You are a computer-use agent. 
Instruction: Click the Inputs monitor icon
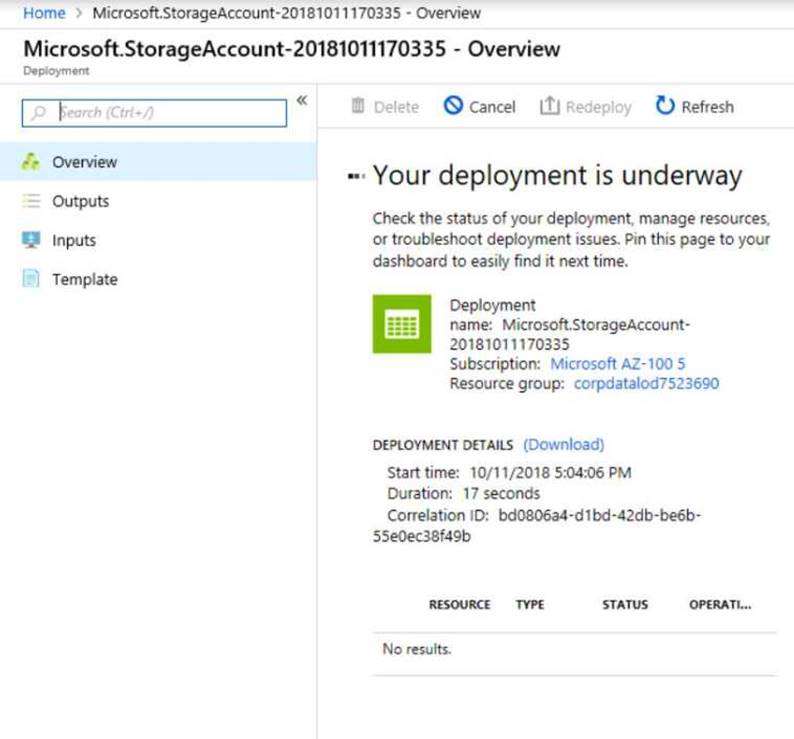(x=31, y=240)
